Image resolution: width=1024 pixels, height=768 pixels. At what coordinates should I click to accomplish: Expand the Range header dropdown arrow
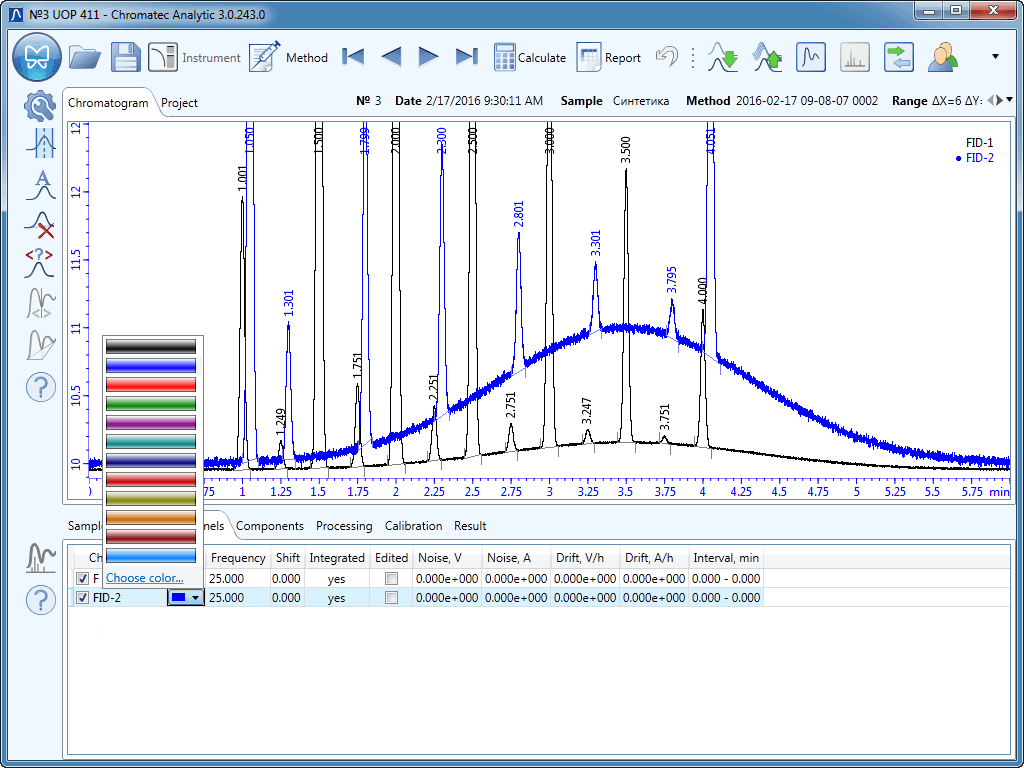click(1010, 100)
